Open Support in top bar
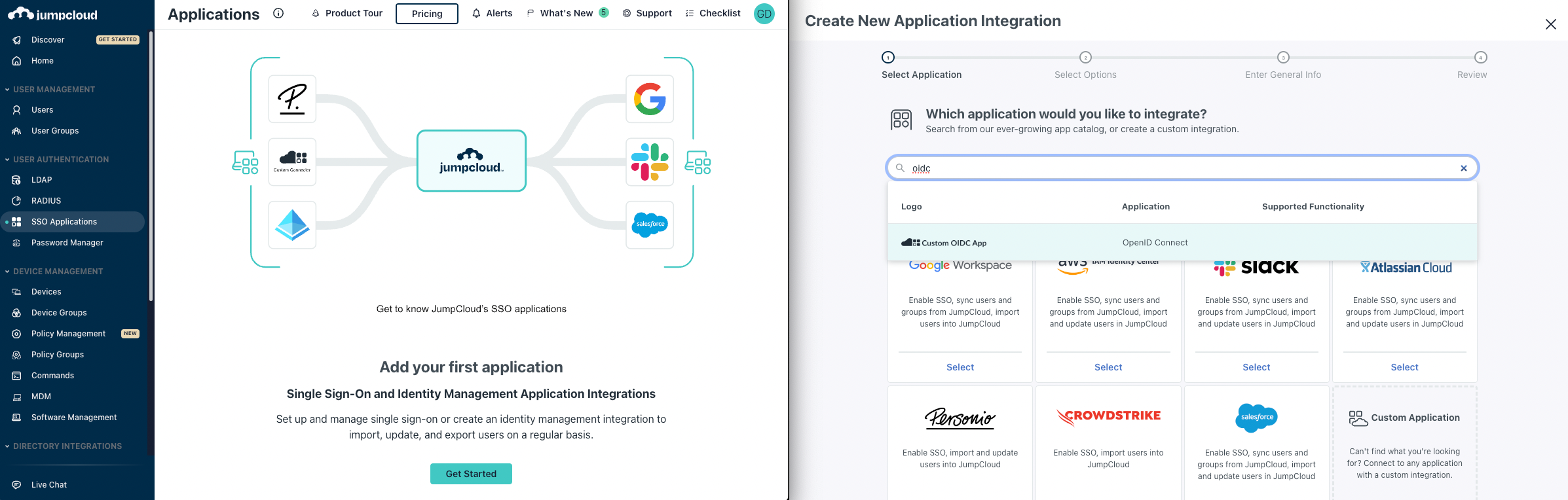This screenshot has height=500, width=1568. [x=647, y=13]
